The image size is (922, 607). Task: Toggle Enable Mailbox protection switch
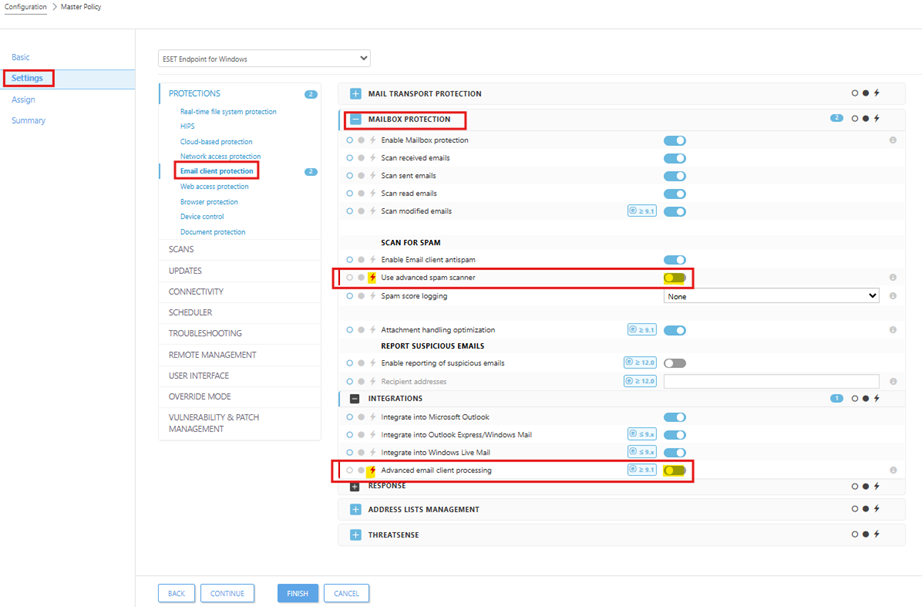(674, 141)
